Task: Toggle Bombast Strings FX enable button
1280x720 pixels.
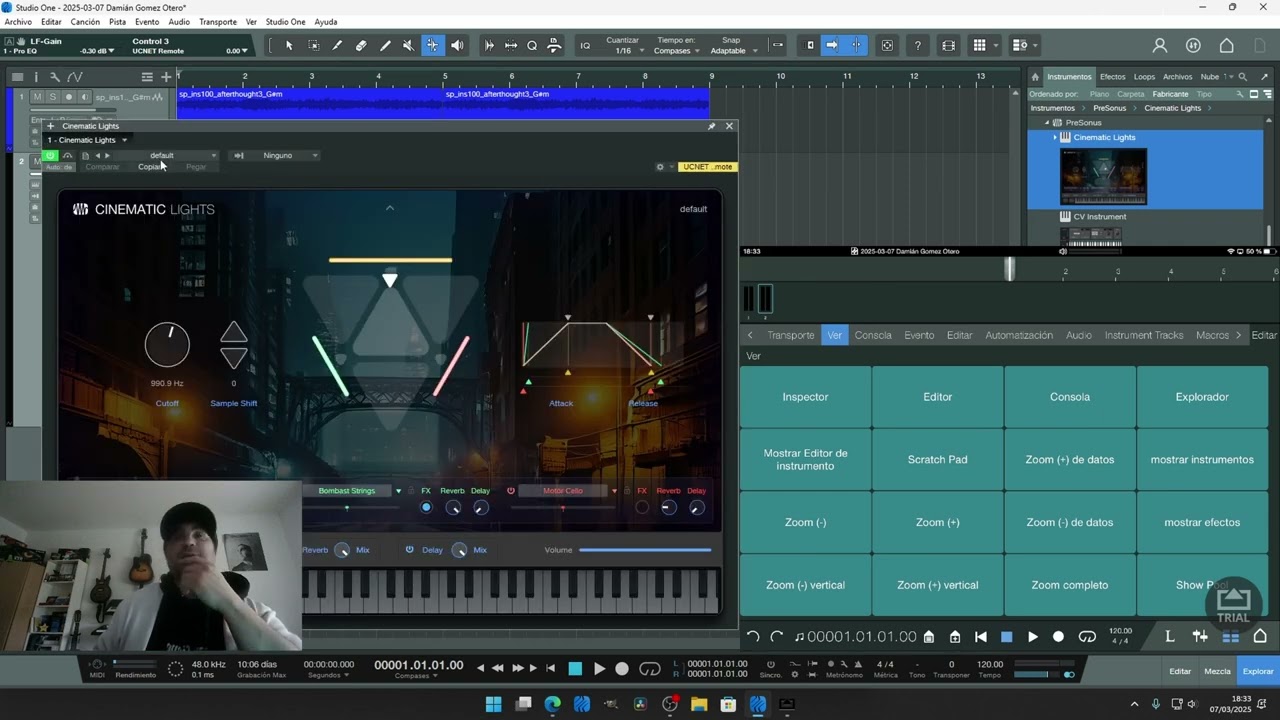Action: [x=426, y=508]
